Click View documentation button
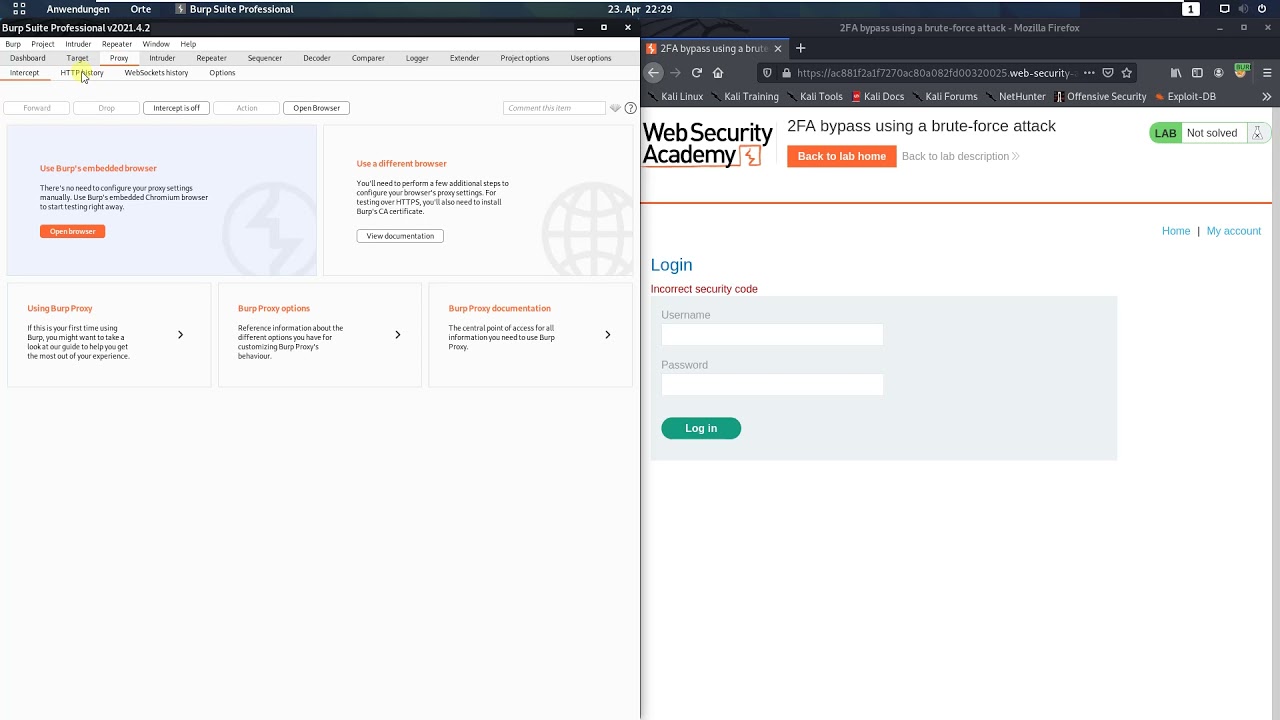The image size is (1280, 720). click(x=400, y=236)
